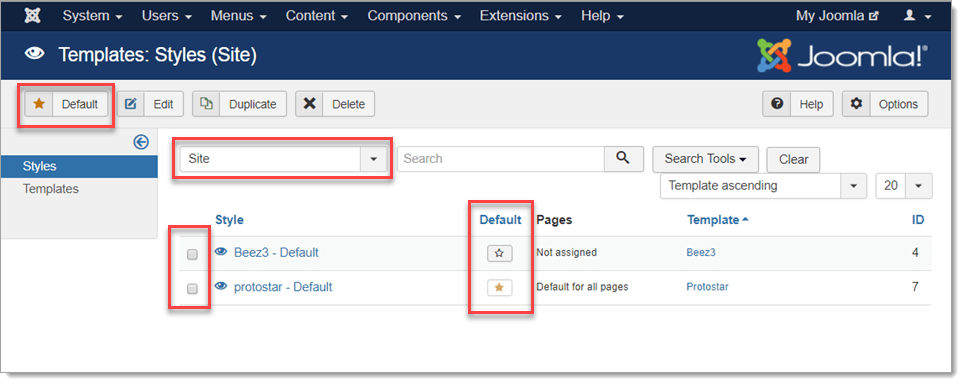Screen dimensions: 963x384
Task: Click the Joomla logo icon in top menu
Action: [33, 15]
